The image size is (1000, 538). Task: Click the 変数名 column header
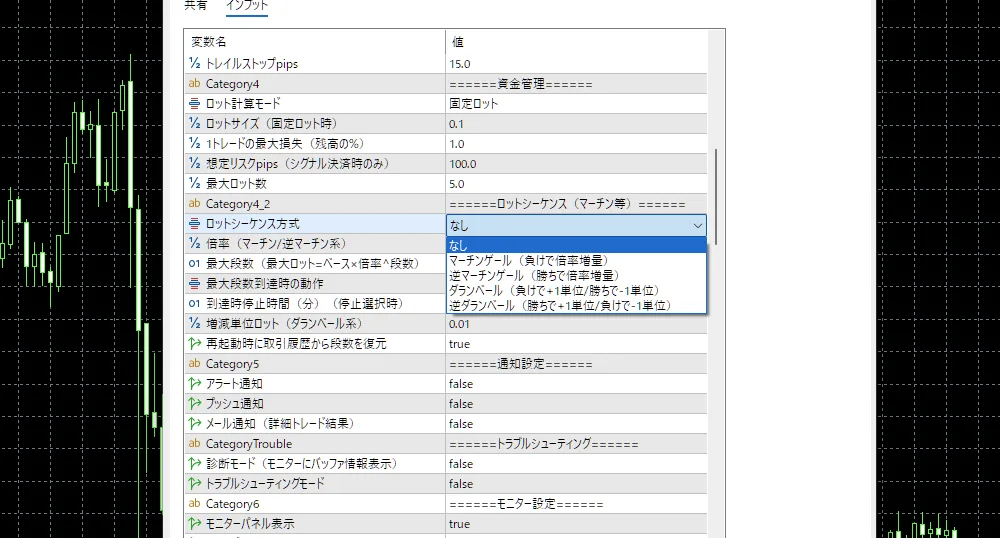pyautogui.click(x=314, y=42)
